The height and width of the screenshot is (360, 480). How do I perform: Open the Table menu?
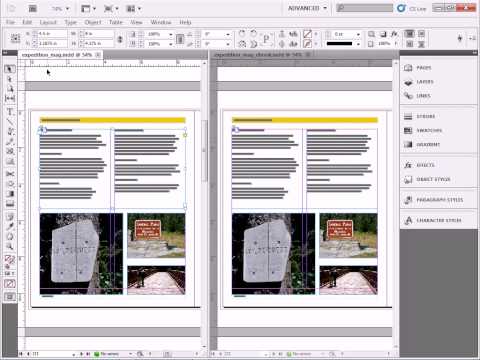(x=116, y=22)
